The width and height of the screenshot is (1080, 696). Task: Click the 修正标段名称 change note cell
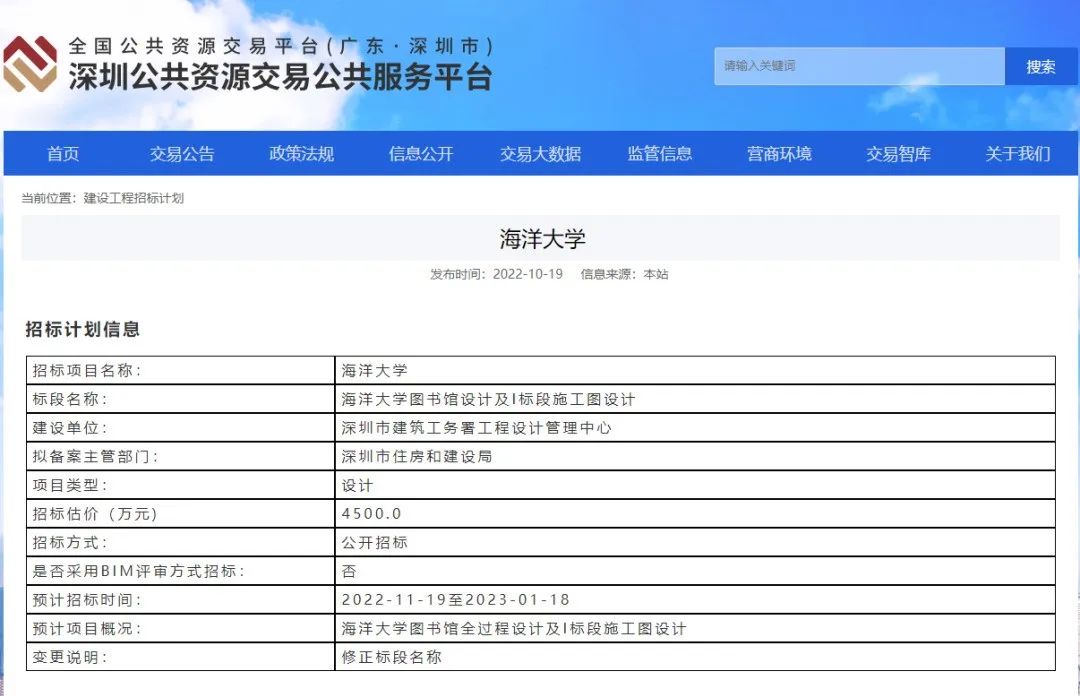coord(391,657)
